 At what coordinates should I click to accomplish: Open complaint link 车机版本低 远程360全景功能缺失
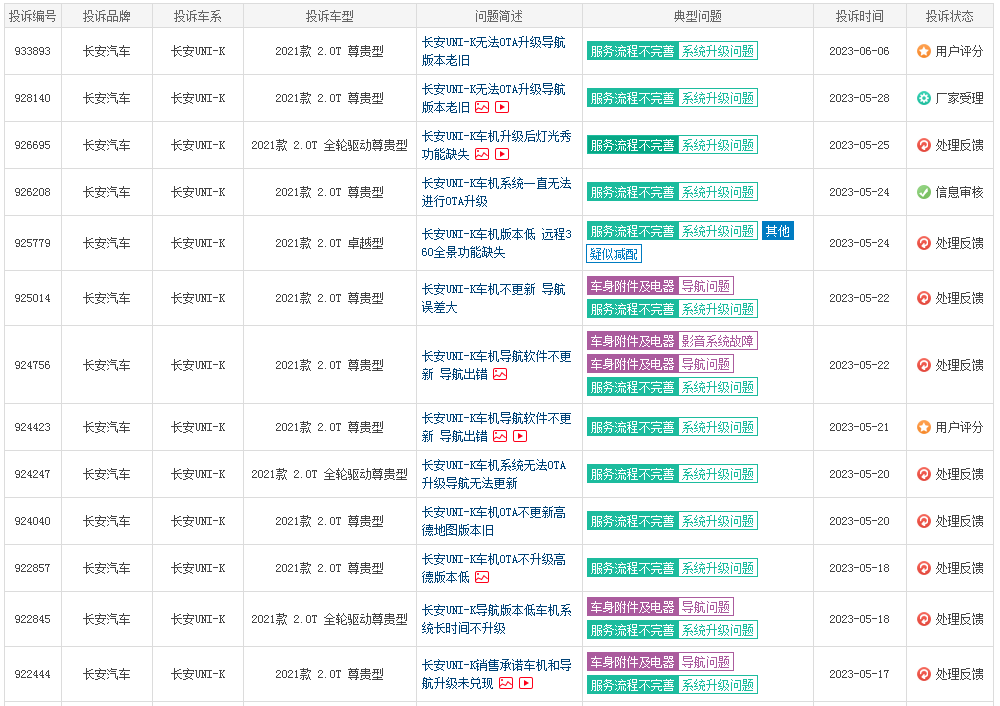pos(496,243)
